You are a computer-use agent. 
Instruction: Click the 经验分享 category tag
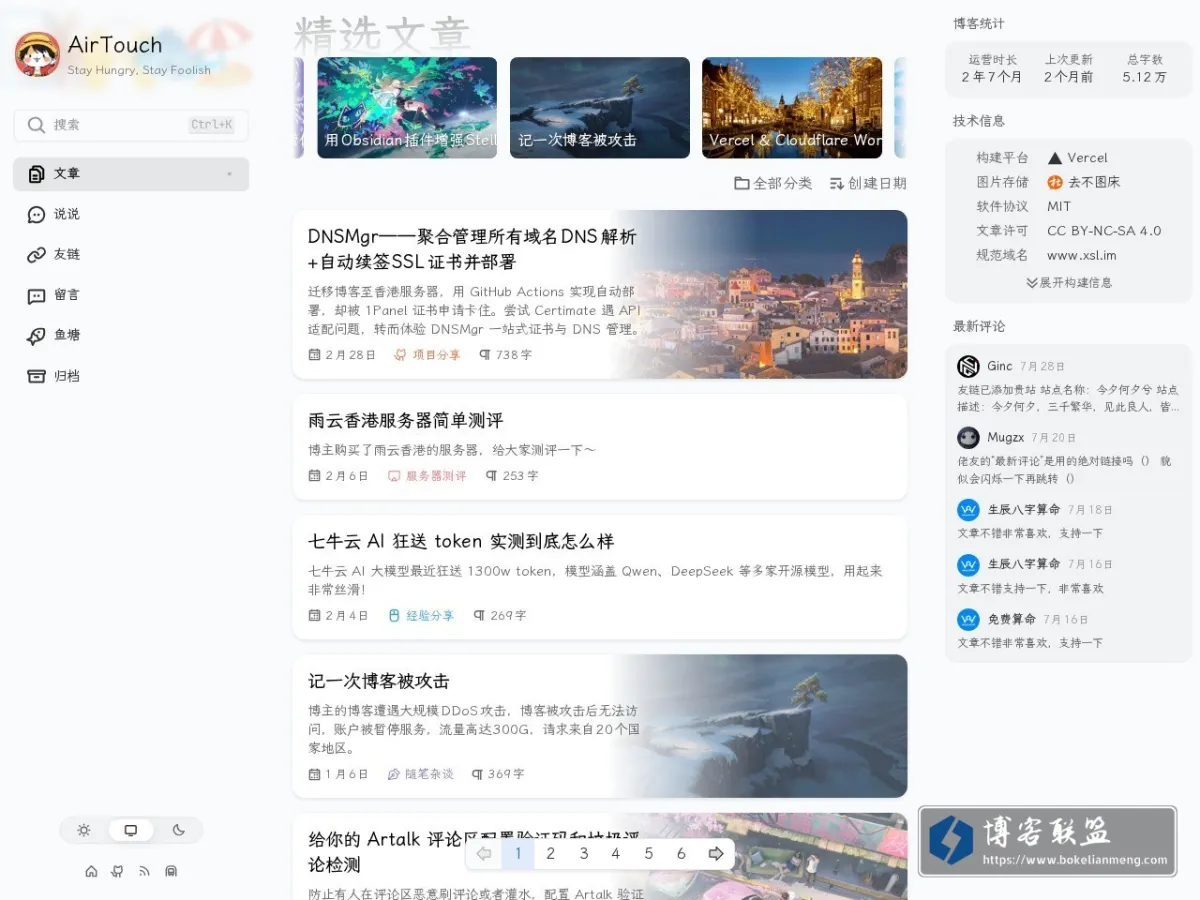421,616
